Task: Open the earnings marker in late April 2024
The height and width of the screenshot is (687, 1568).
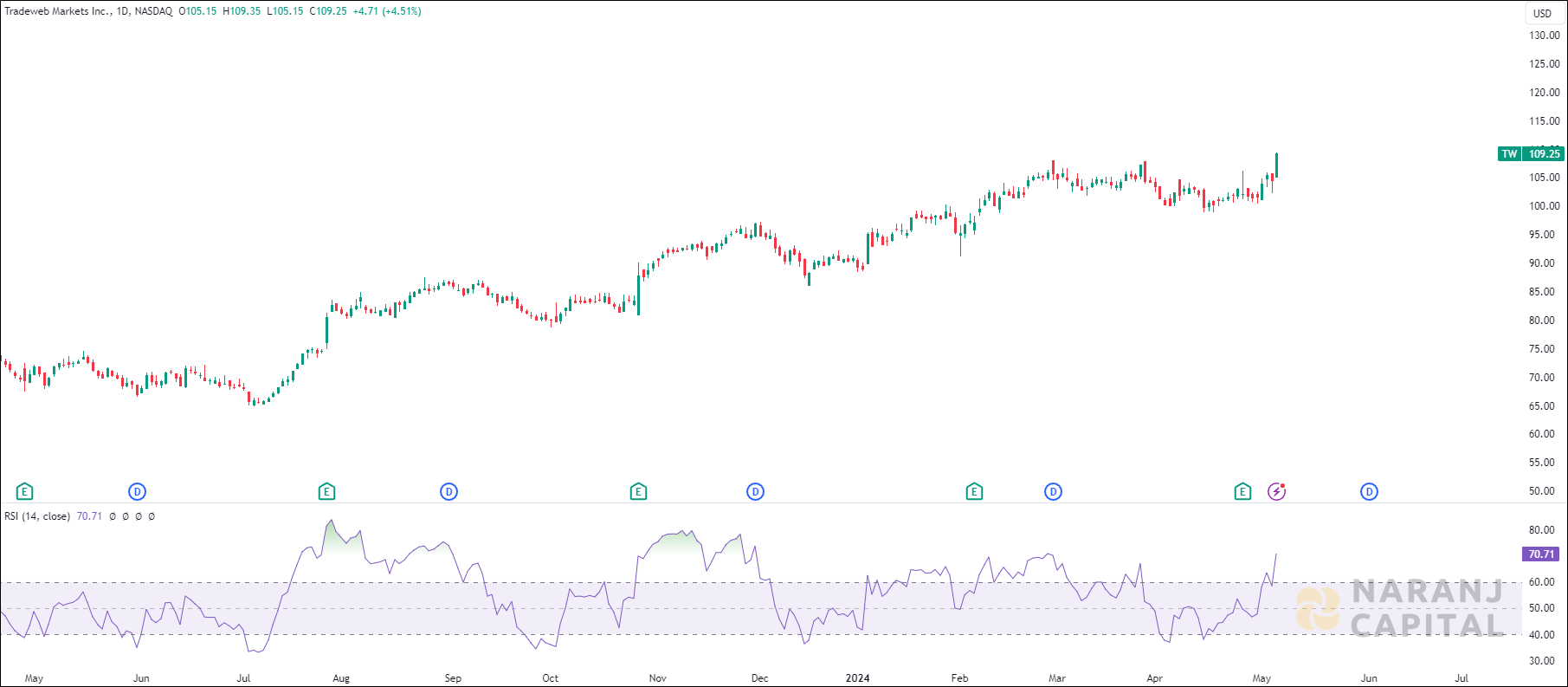Action: click(1242, 492)
